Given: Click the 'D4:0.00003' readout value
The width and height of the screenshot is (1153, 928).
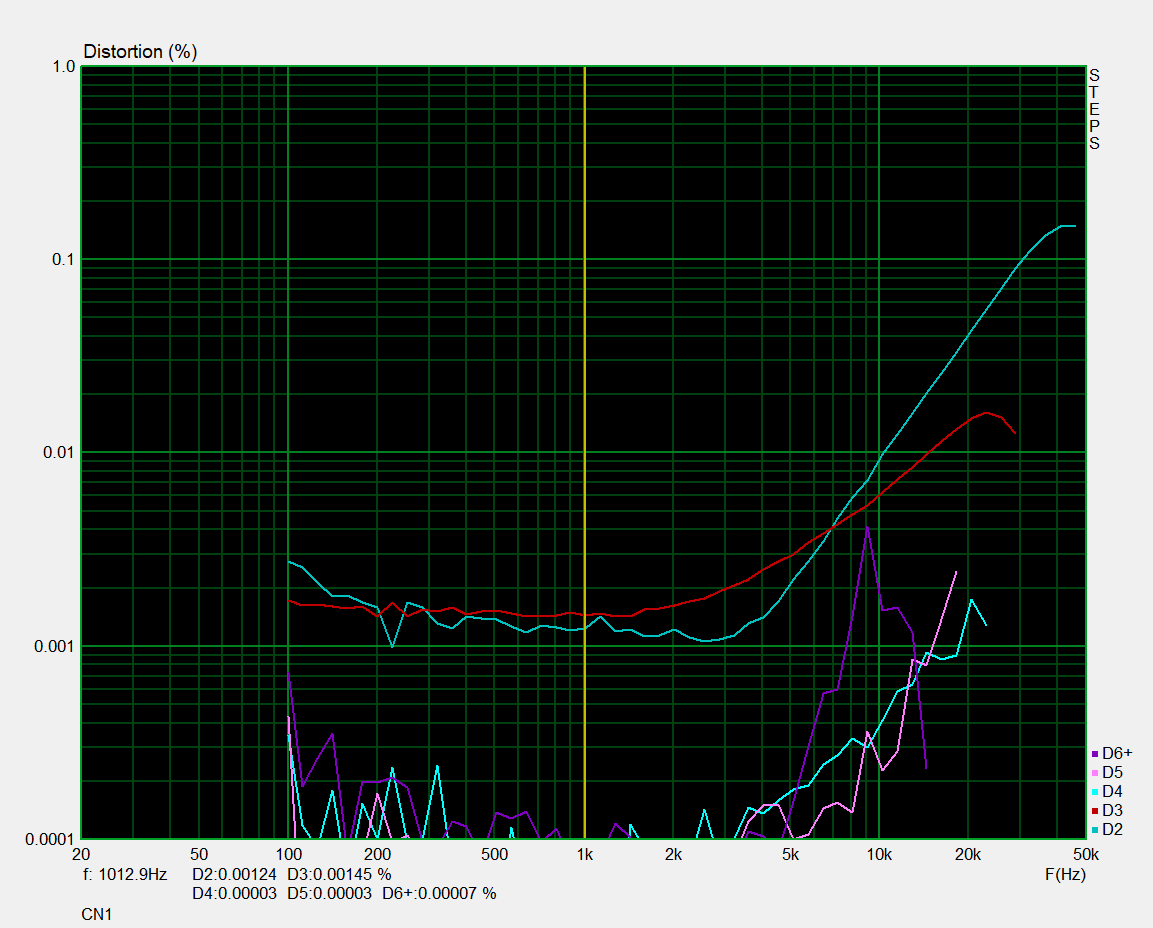Looking at the screenshot, I should tap(235, 894).
